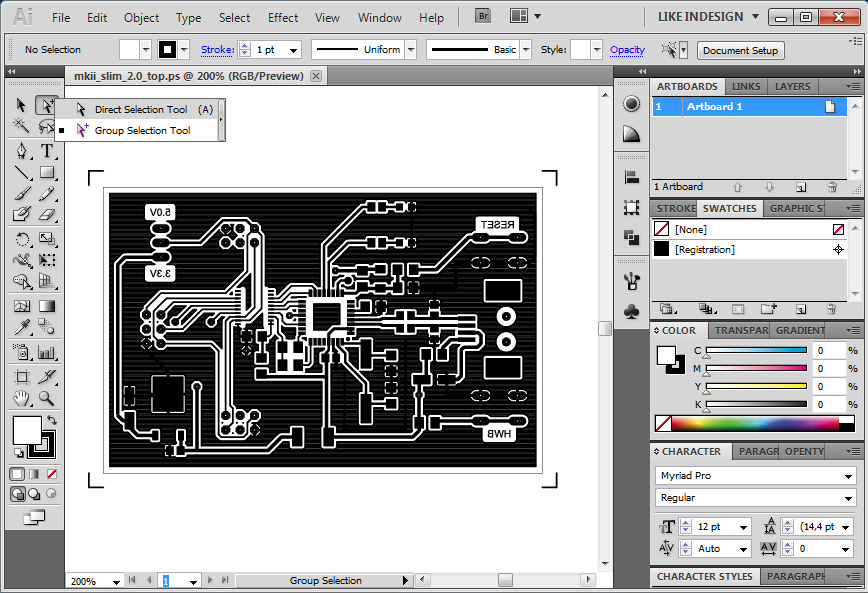This screenshot has width=868, height=593.
Task: Select the Scale tool
Action: pyautogui.click(x=46, y=239)
